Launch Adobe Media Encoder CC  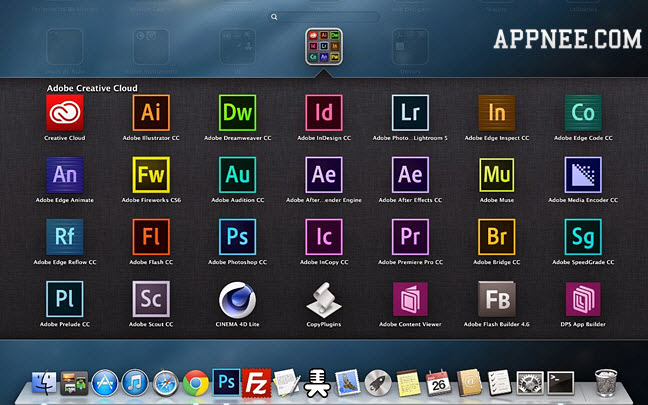coord(583,175)
